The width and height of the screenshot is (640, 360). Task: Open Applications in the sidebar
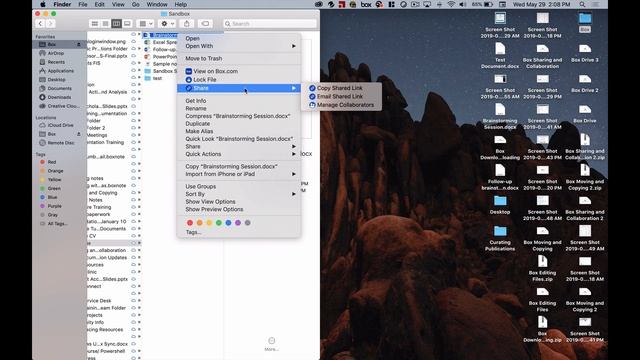pyautogui.click(x=60, y=71)
